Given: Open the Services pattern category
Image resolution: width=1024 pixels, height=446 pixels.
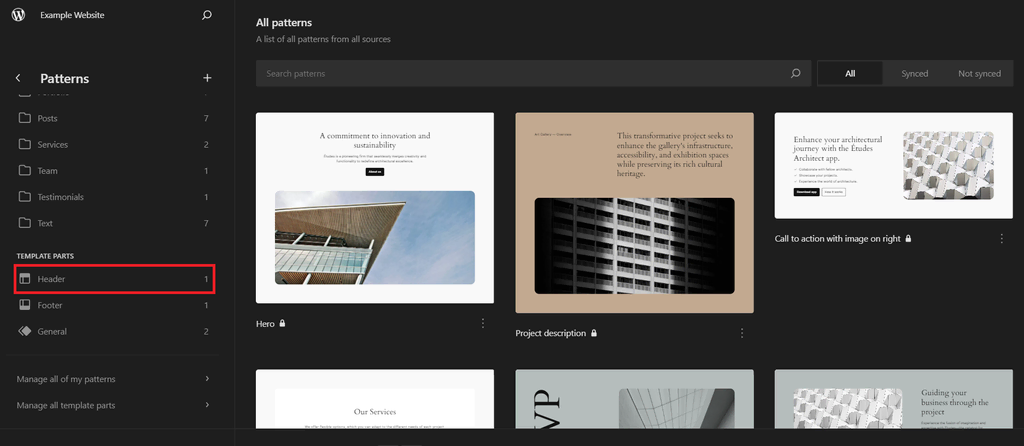Looking at the screenshot, I should [x=114, y=144].
